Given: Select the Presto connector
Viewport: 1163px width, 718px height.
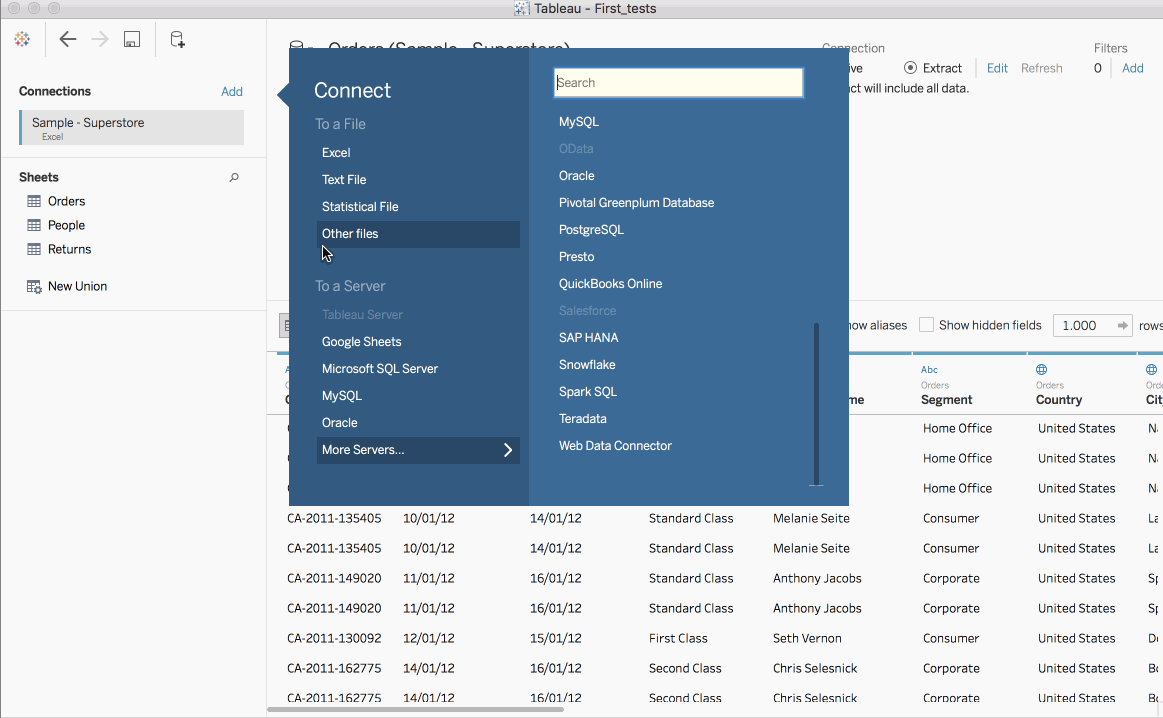Looking at the screenshot, I should [576, 257].
